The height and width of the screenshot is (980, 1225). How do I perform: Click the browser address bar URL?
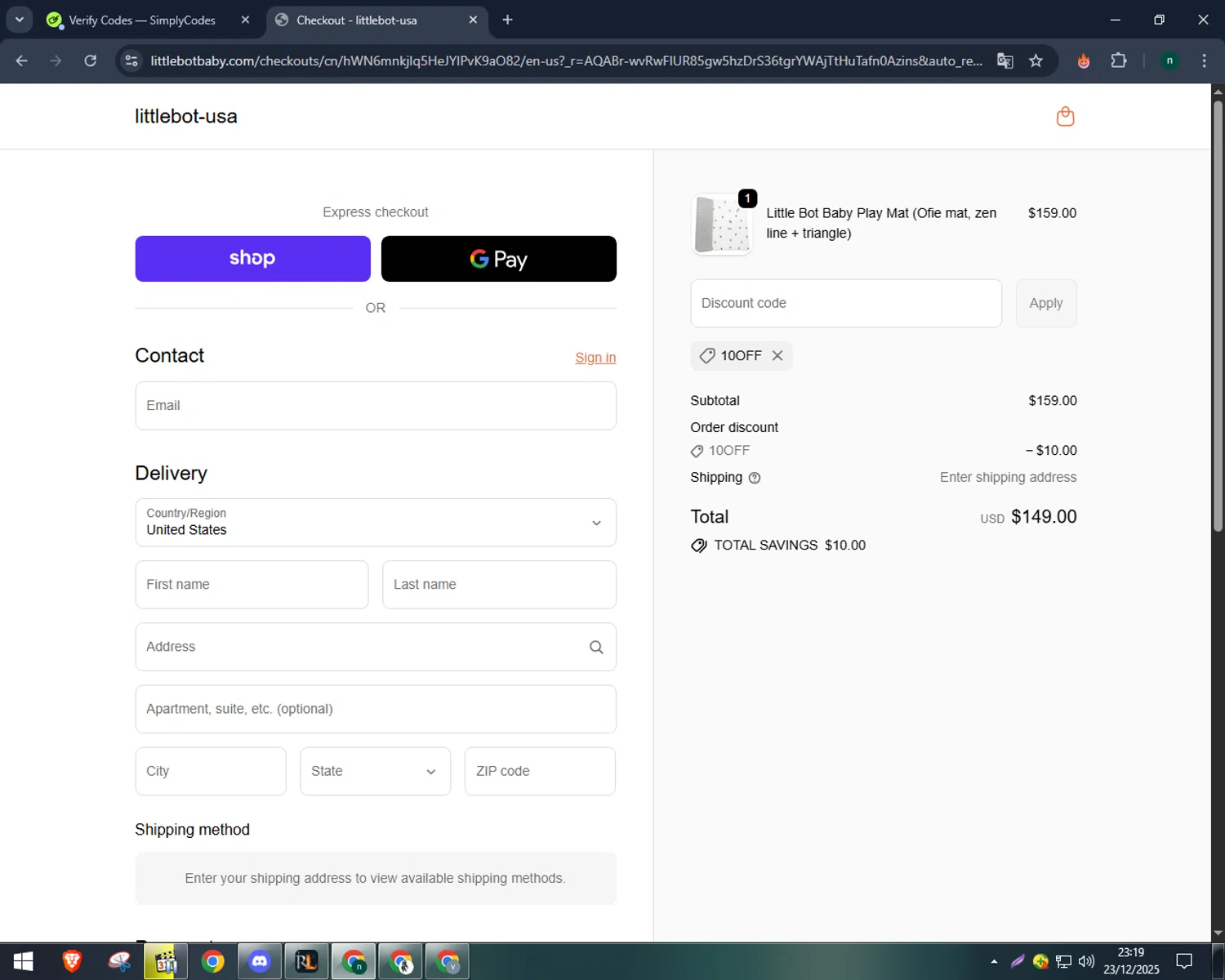coord(566,60)
